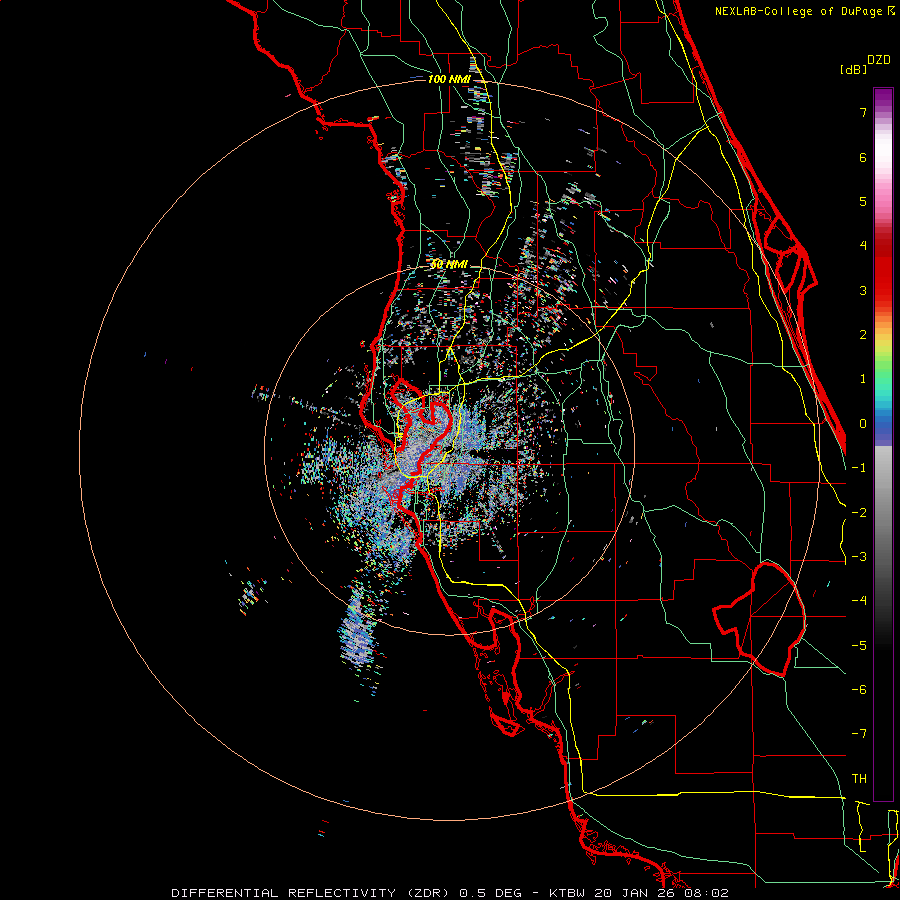
Task: Click the -4 value on color scale
Action: tap(859, 601)
